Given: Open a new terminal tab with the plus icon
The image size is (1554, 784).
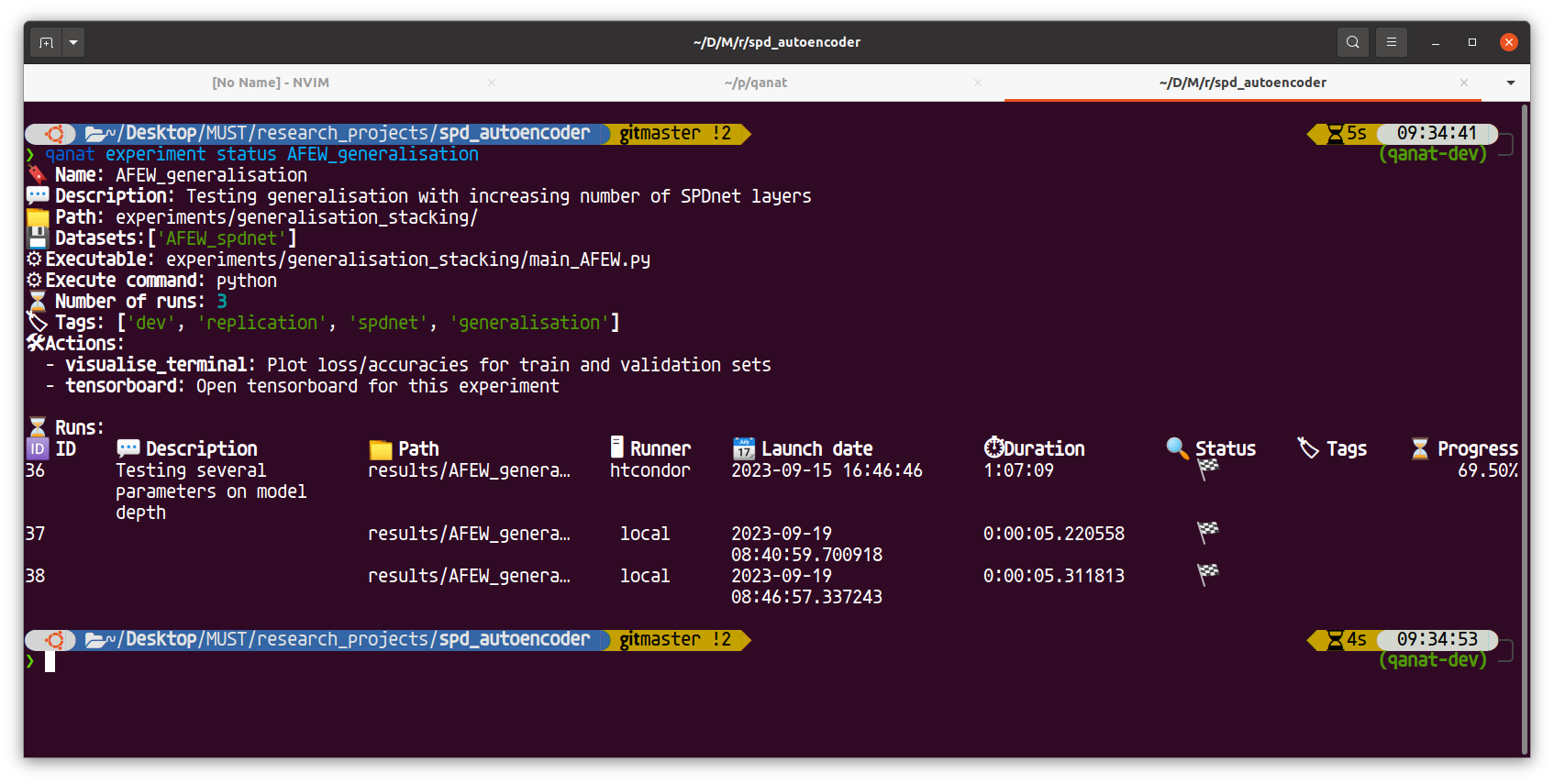Looking at the screenshot, I should pos(46,42).
